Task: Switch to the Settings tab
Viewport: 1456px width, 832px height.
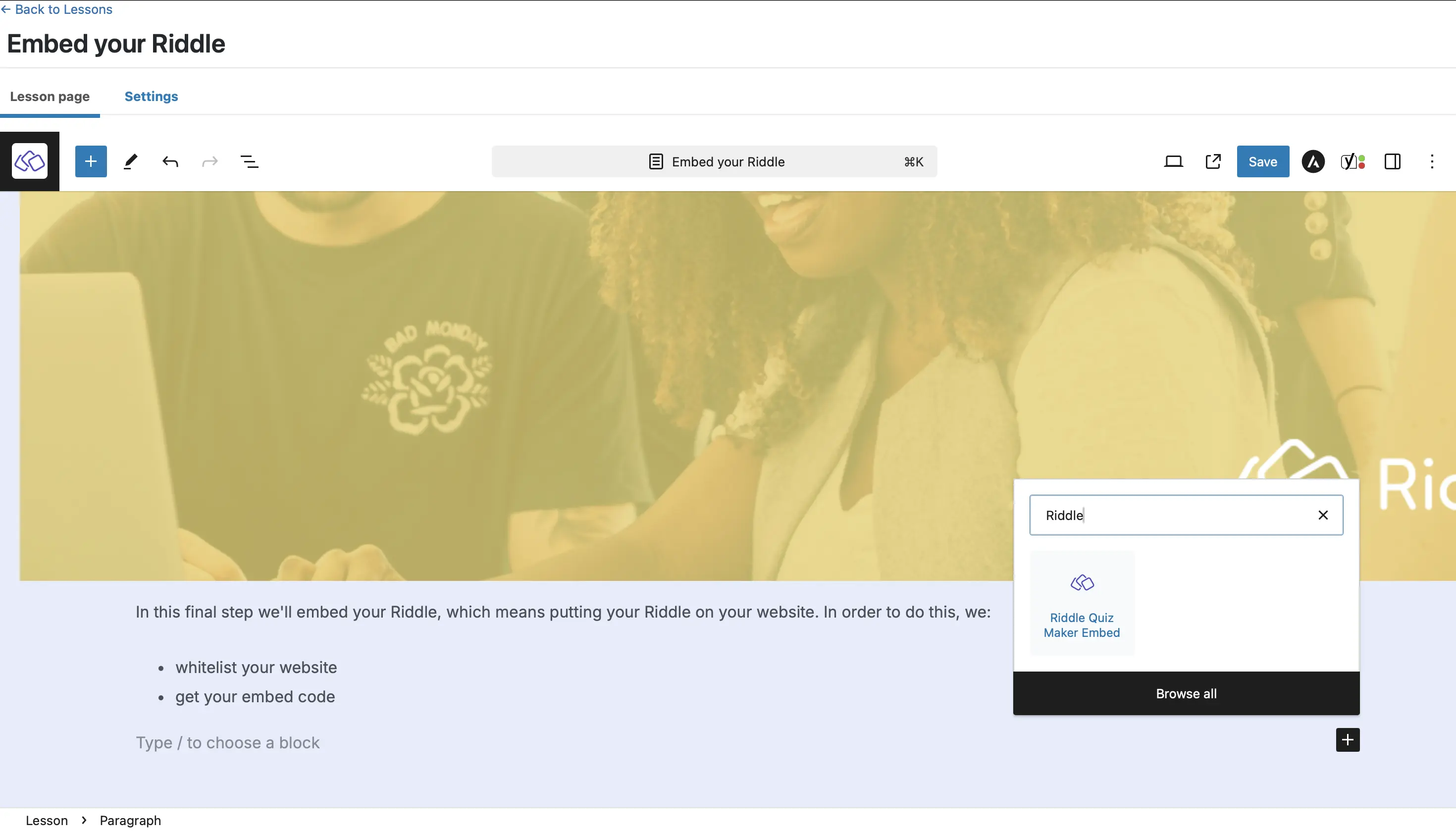Action: click(151, 96)
